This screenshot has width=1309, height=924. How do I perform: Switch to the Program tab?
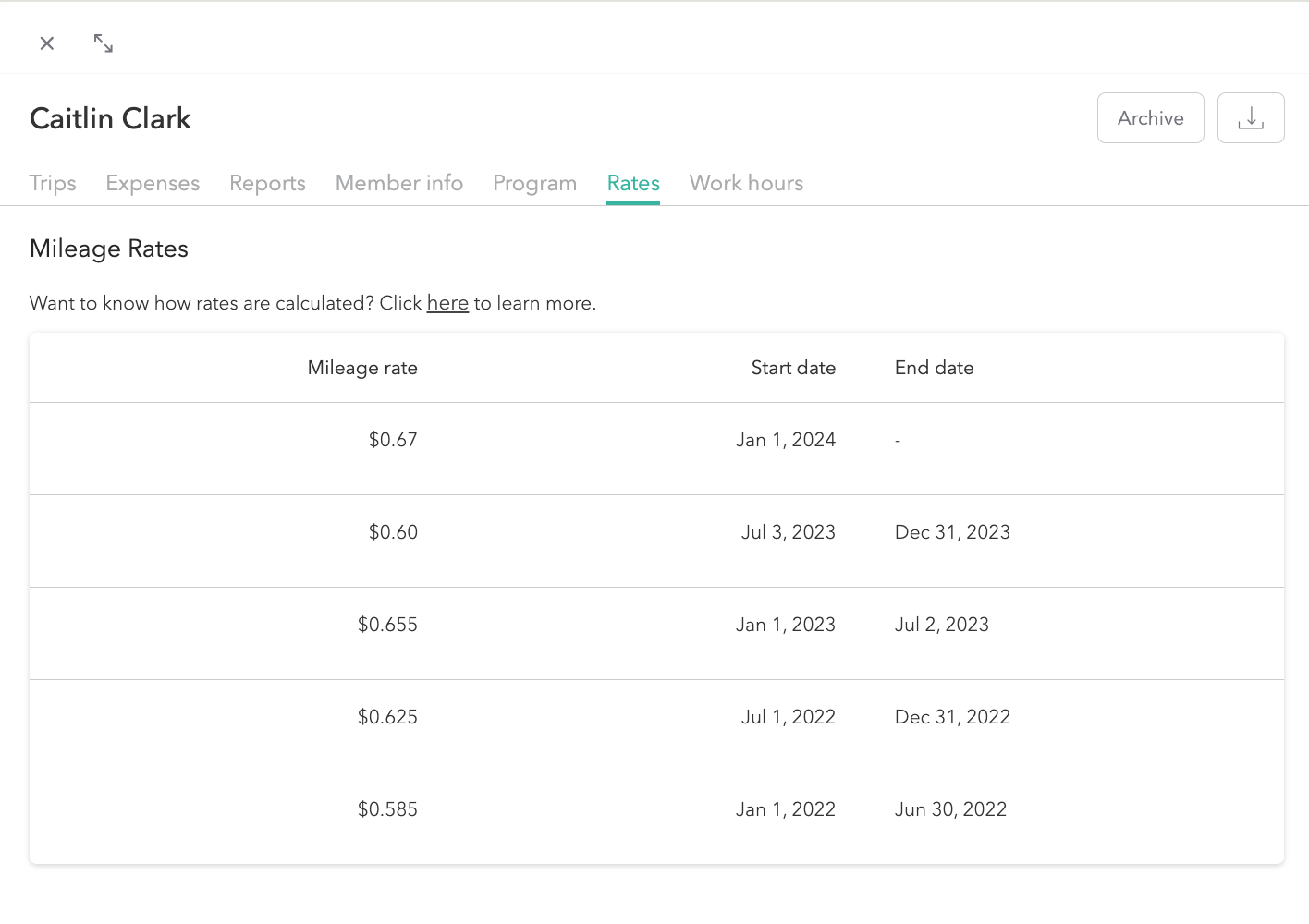click(x=534, y=183)
